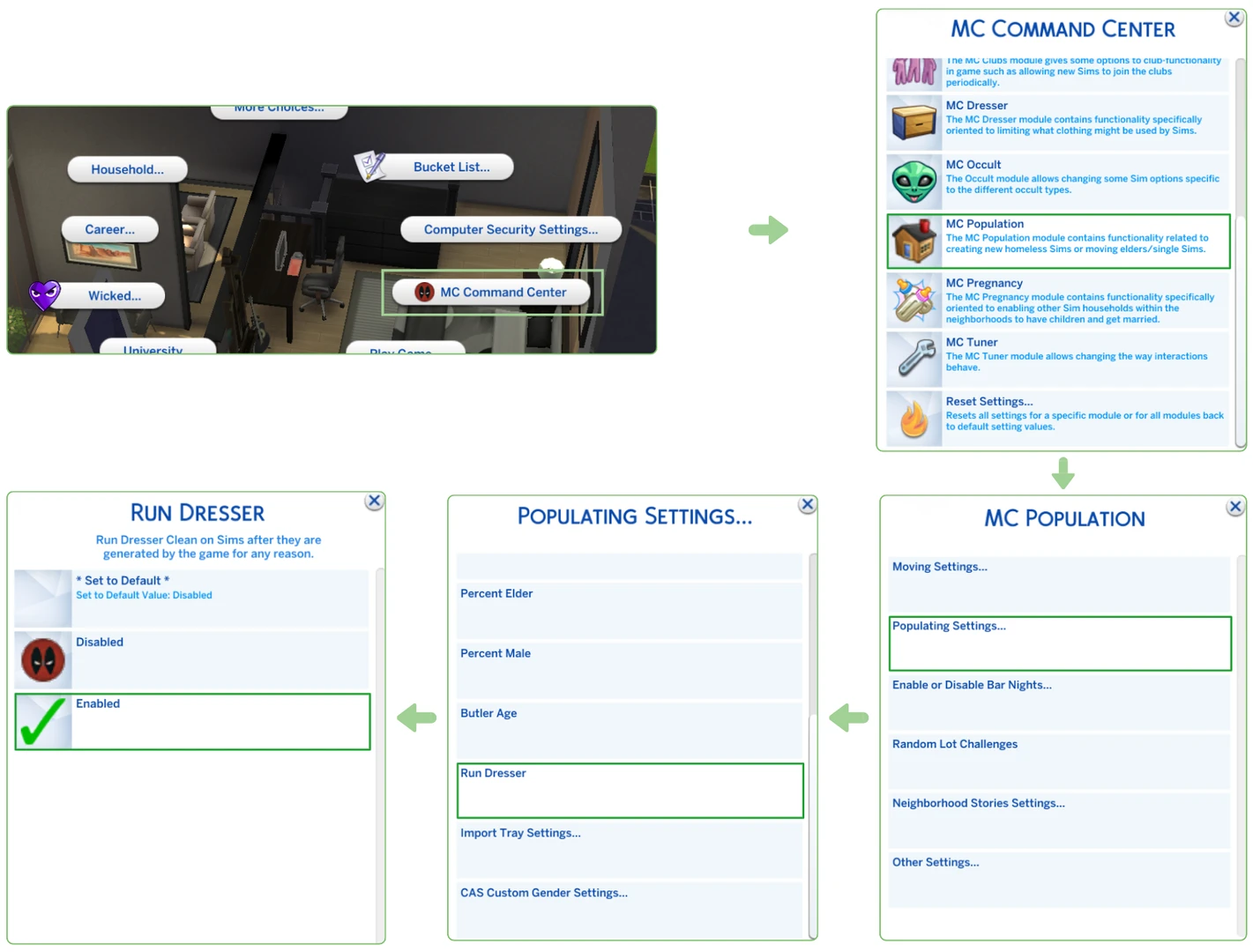Click the MC Tuner wrench icon

pyautogui.click(x=915, y=360)
